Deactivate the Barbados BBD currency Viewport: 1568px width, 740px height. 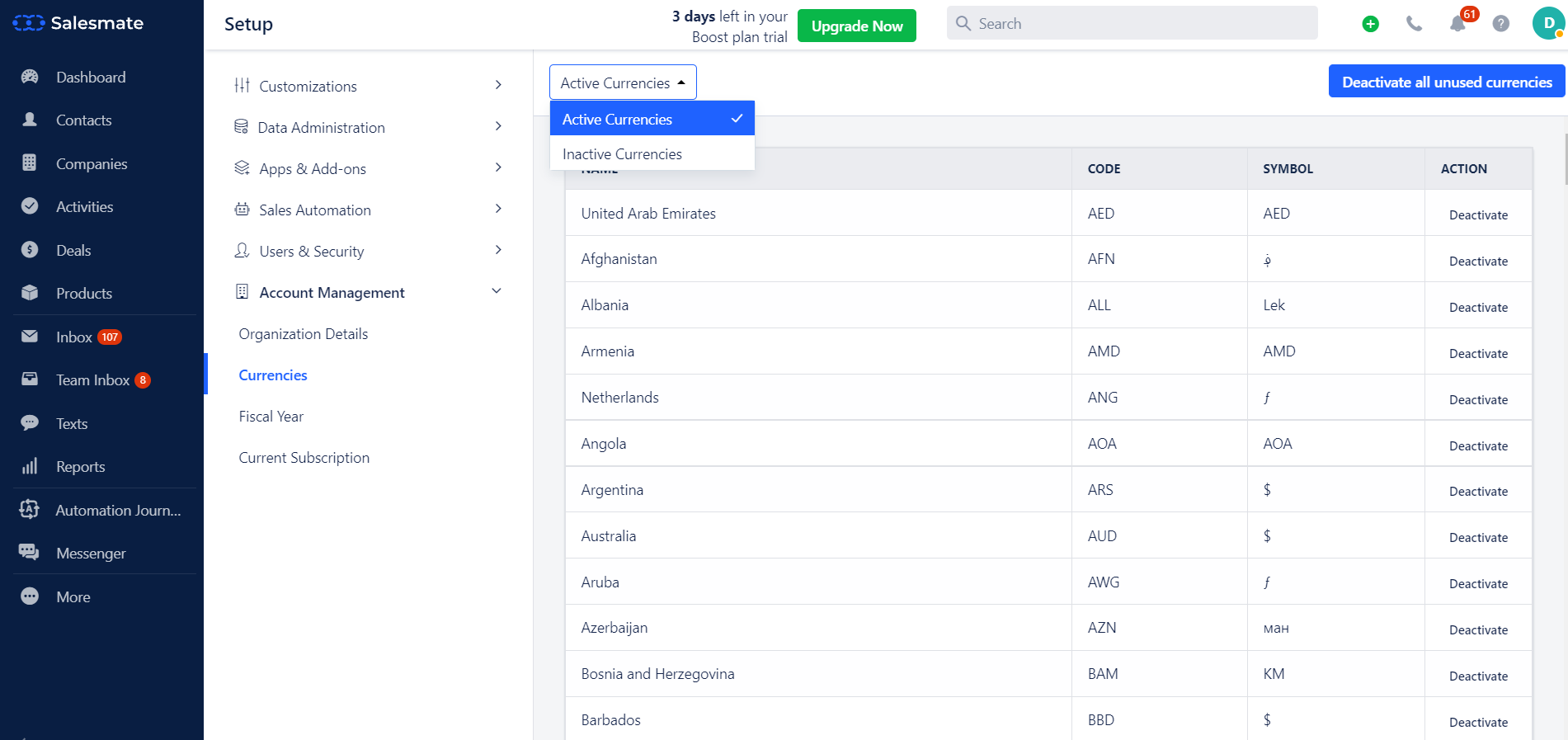click(x=1478, y=722)
